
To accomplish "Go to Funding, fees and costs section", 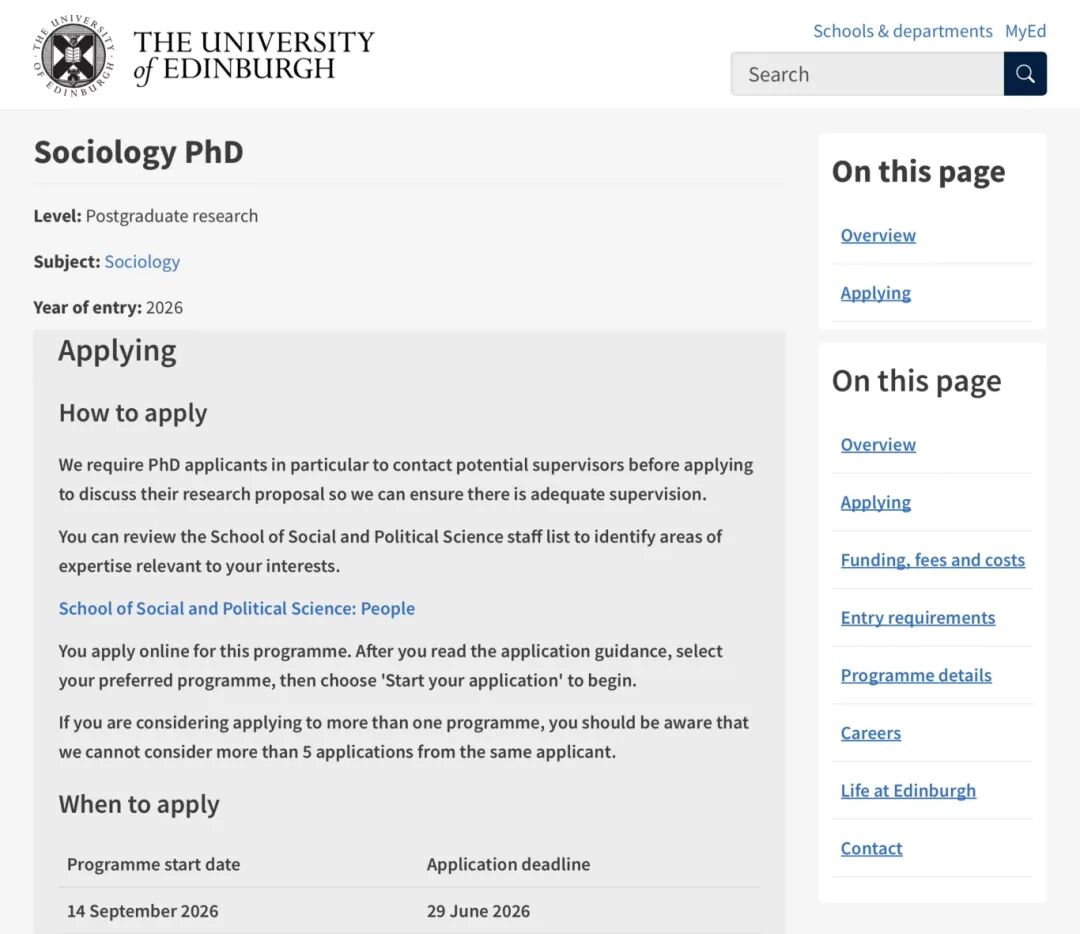I will pos(932,560).
